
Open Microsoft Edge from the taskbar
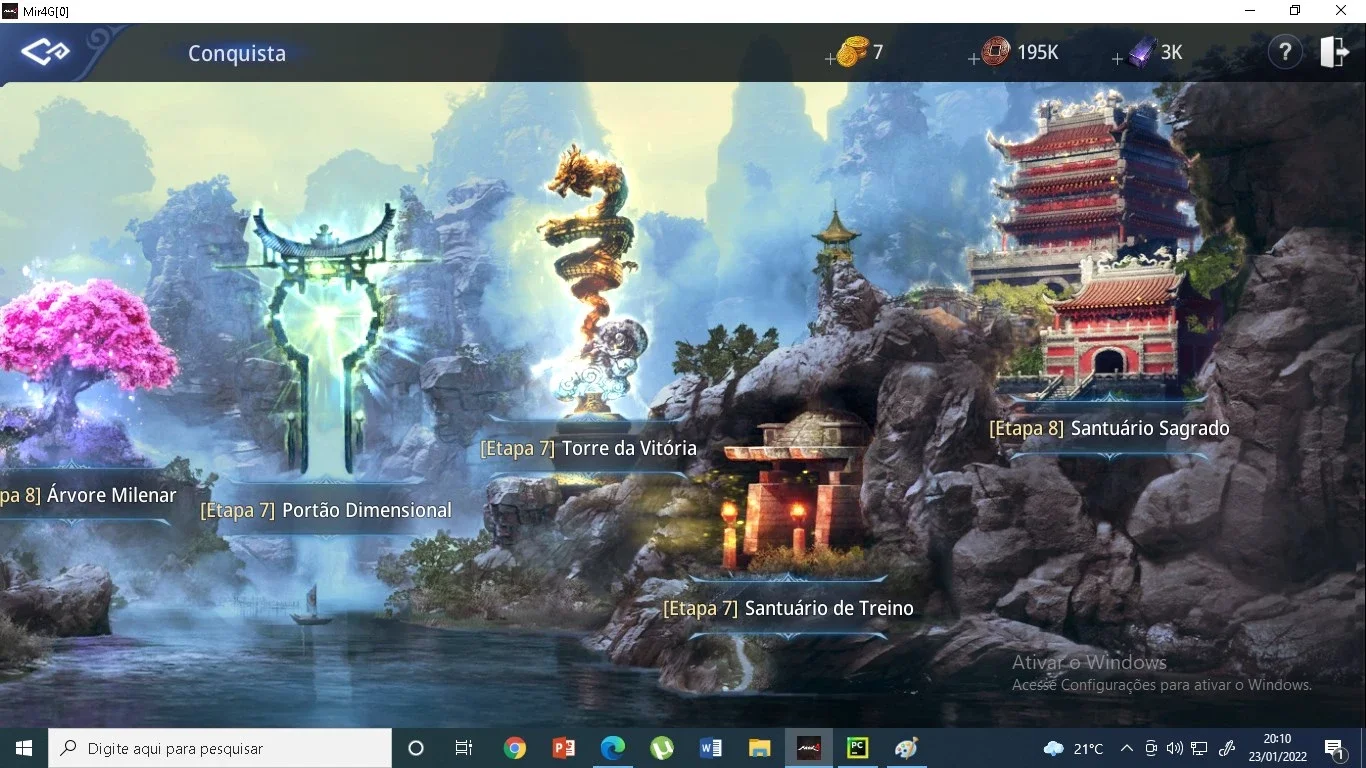pyautogui.click(x=613, y=748)
